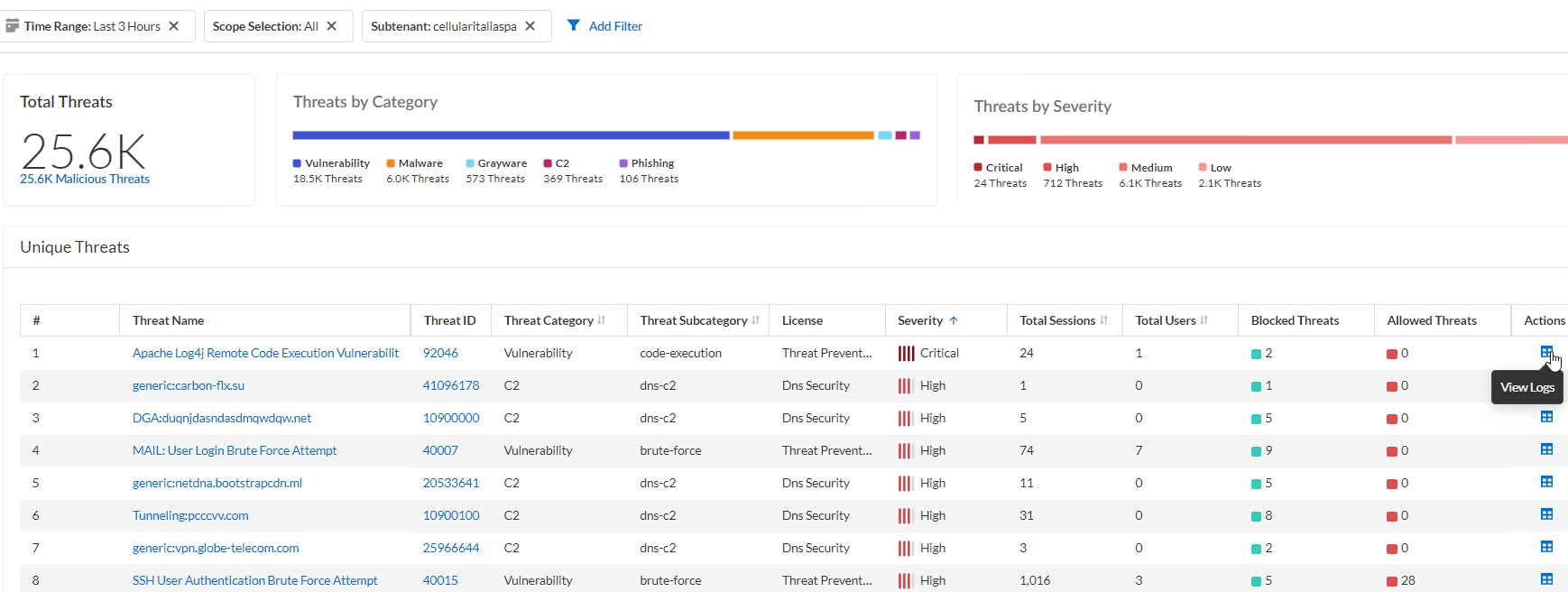Open View Logs for Apache Log4j threat
1568x592 pixels.
tap(1546, 352)
